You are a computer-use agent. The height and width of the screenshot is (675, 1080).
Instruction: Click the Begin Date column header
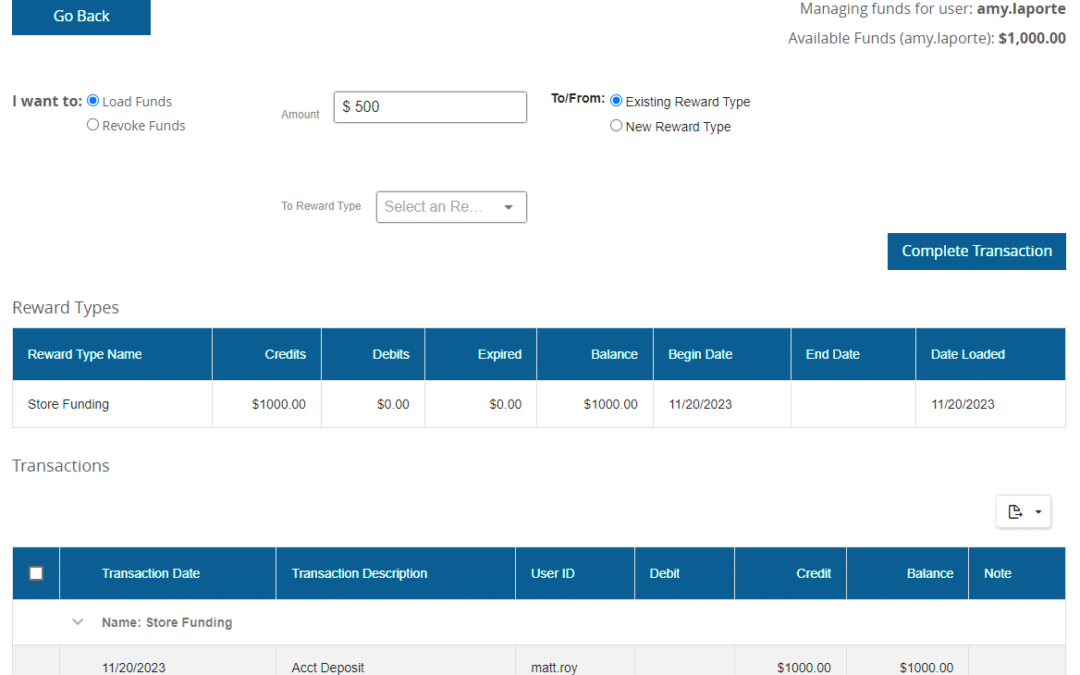click(x=700, y=354)
